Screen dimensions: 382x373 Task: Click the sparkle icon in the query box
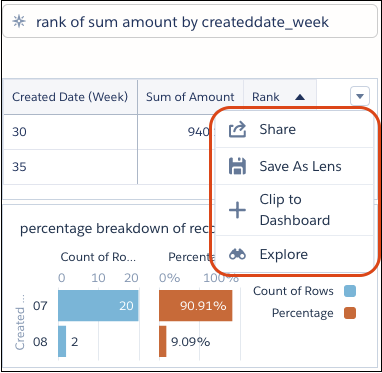pos(19,22)
